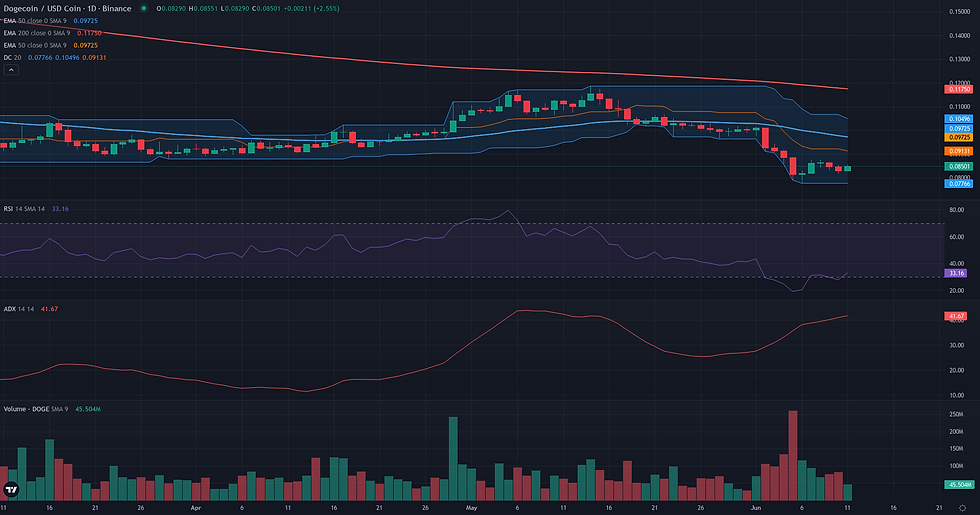The height and width of the screenshot is (515, 980).
Task: Click the yellow 0.09725 price axis label
Action: [x=958, y=137]
